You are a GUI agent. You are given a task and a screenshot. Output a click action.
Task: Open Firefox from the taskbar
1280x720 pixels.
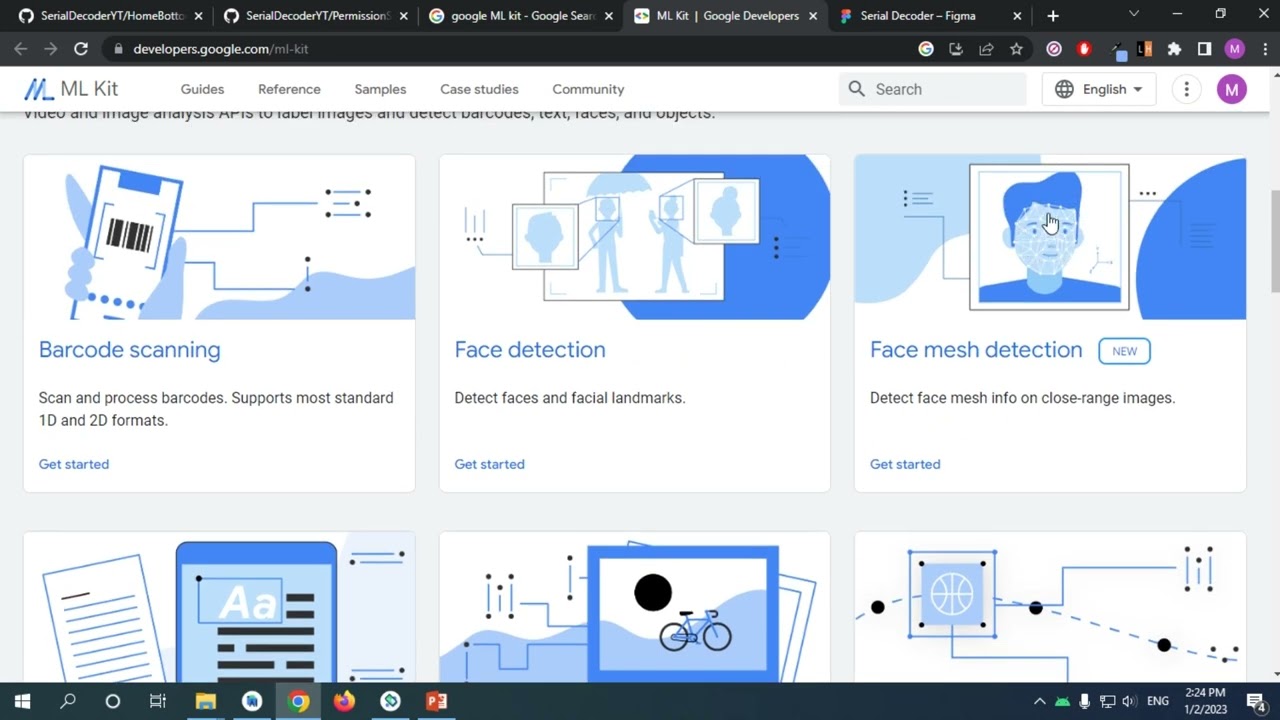point(344,701)
